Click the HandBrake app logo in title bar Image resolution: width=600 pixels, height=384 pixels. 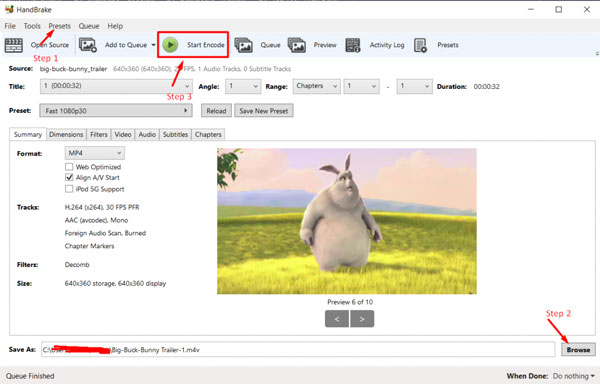tap(9, 9)
